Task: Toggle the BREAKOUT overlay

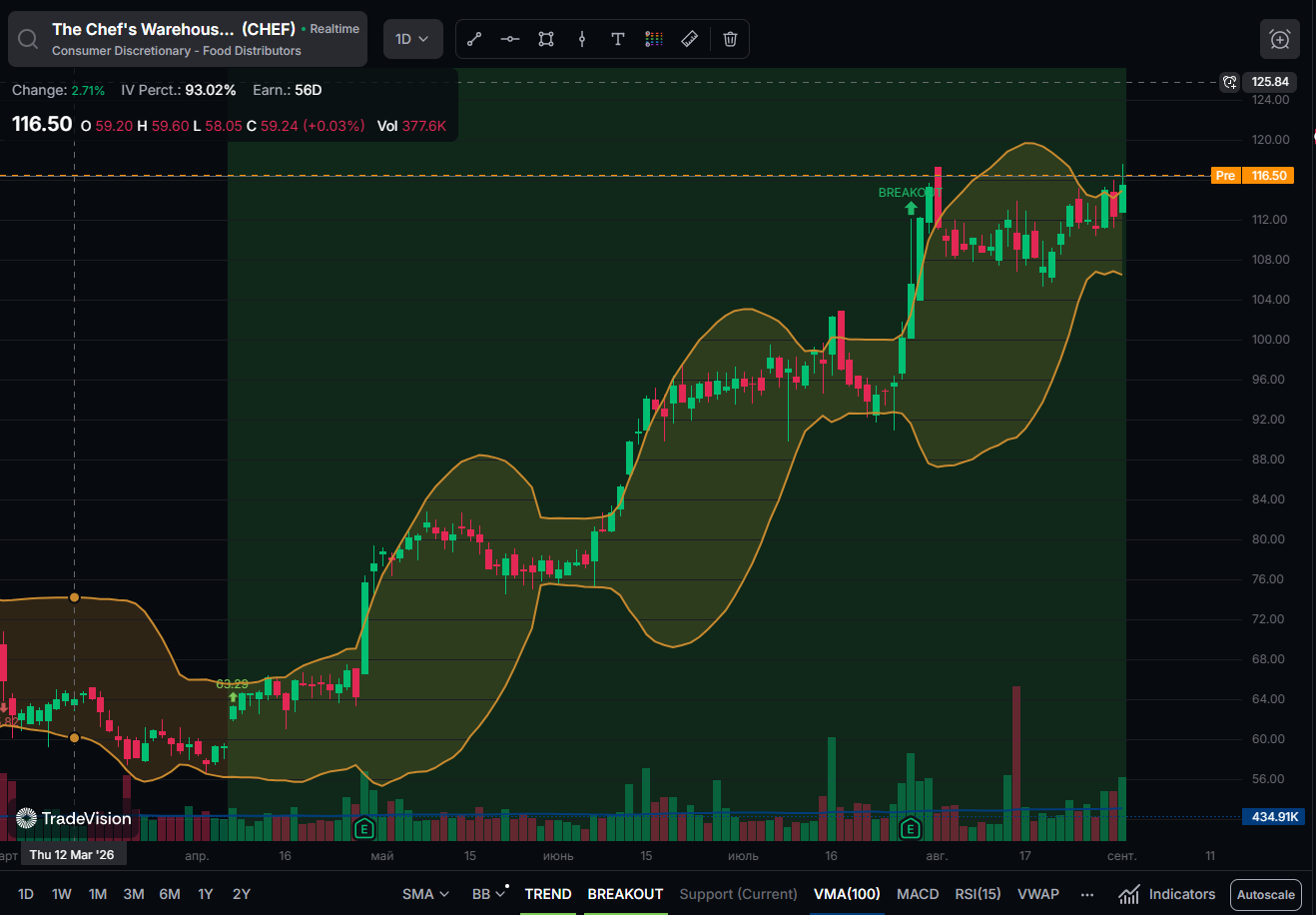Action: 625,894
